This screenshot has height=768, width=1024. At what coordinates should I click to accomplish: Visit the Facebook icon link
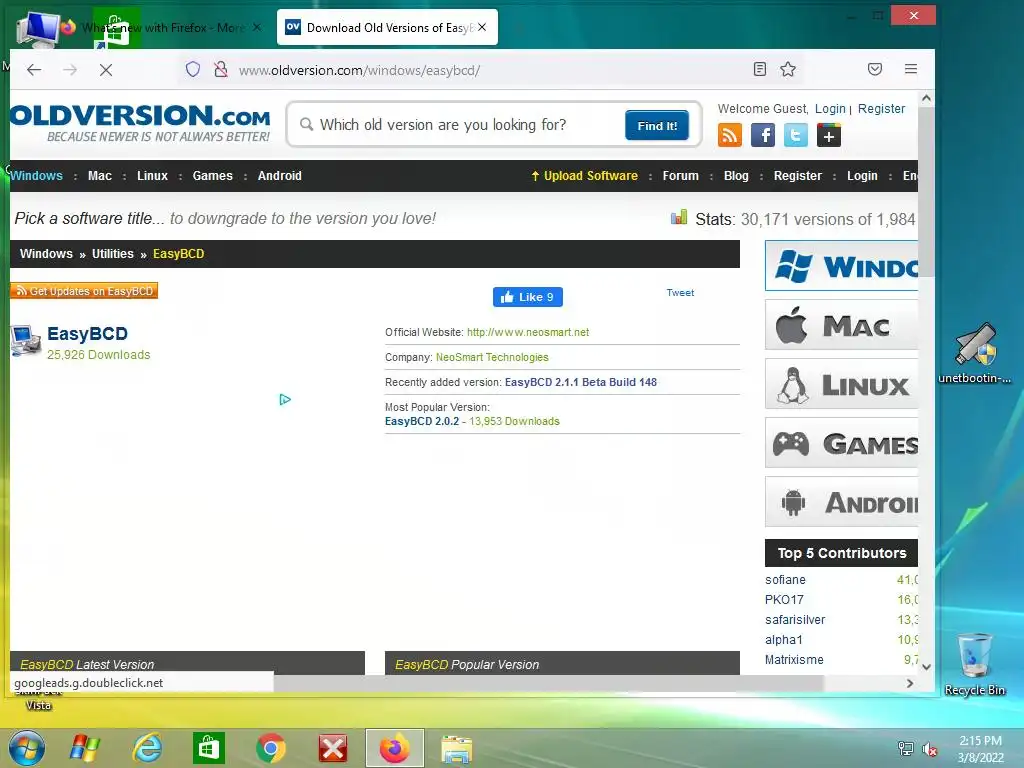point(763,135)
